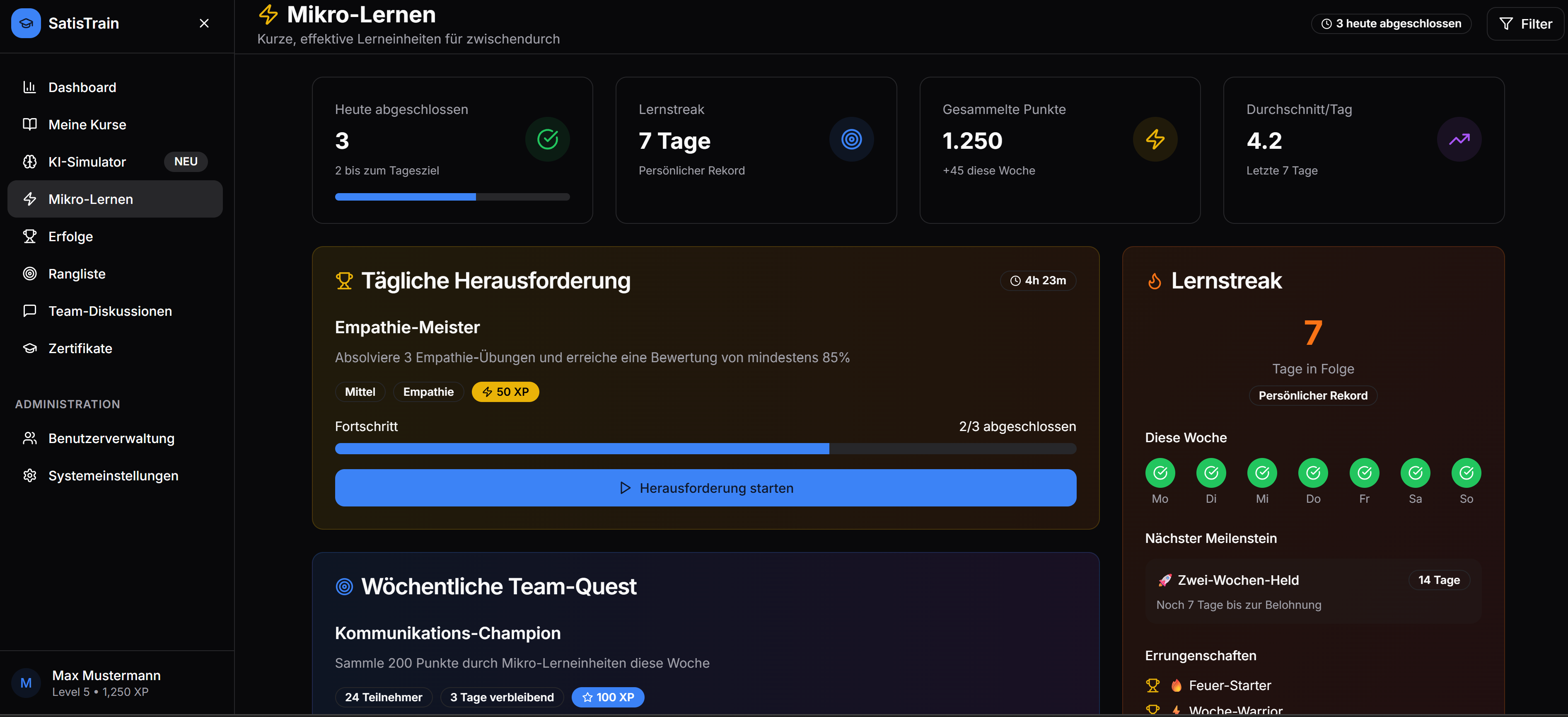Screen dimensions: 1568x717
Task: Open the Erfolge section
Action: tap(115, 236)
